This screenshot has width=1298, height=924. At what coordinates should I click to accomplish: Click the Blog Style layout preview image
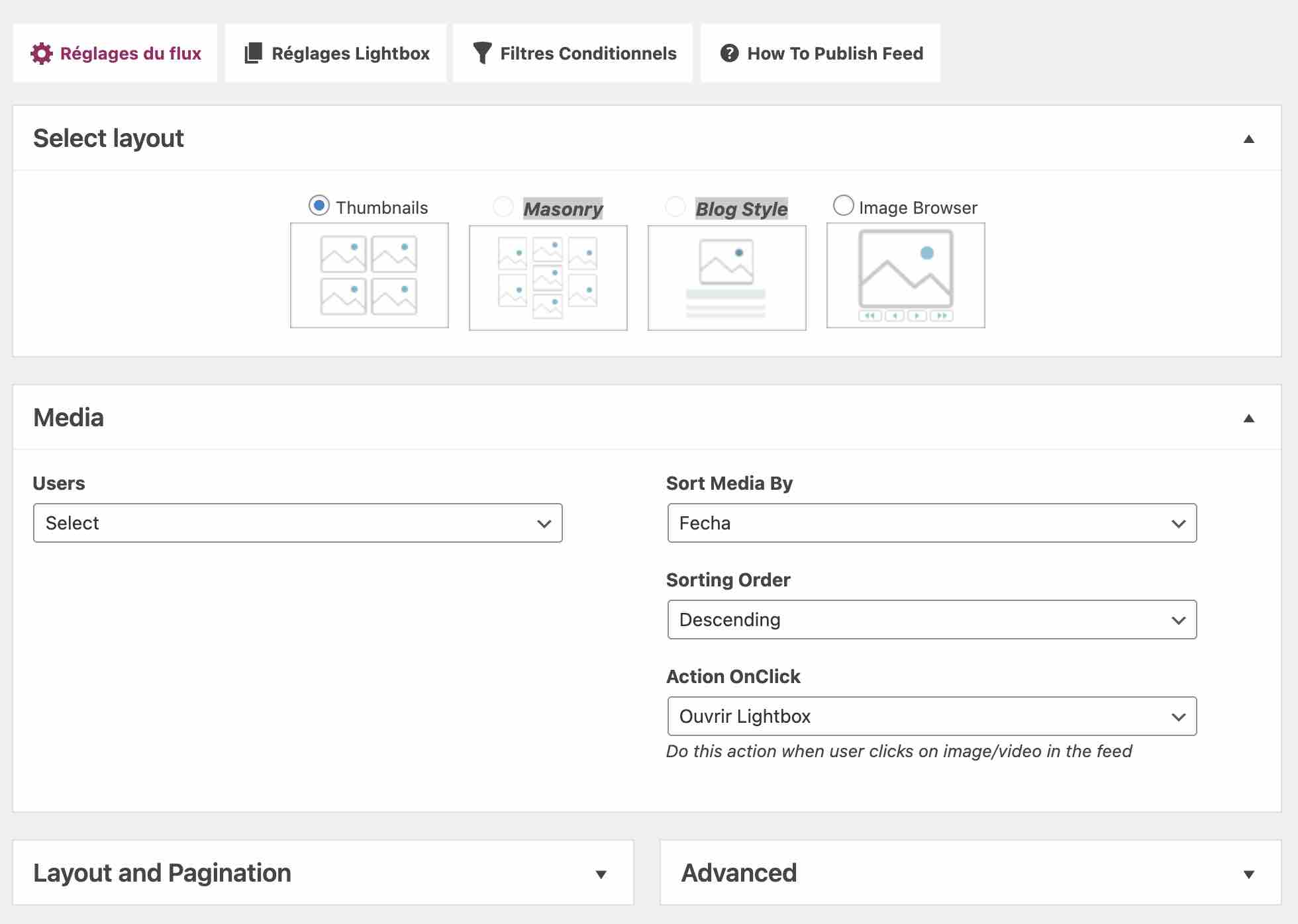pos(726,277)
